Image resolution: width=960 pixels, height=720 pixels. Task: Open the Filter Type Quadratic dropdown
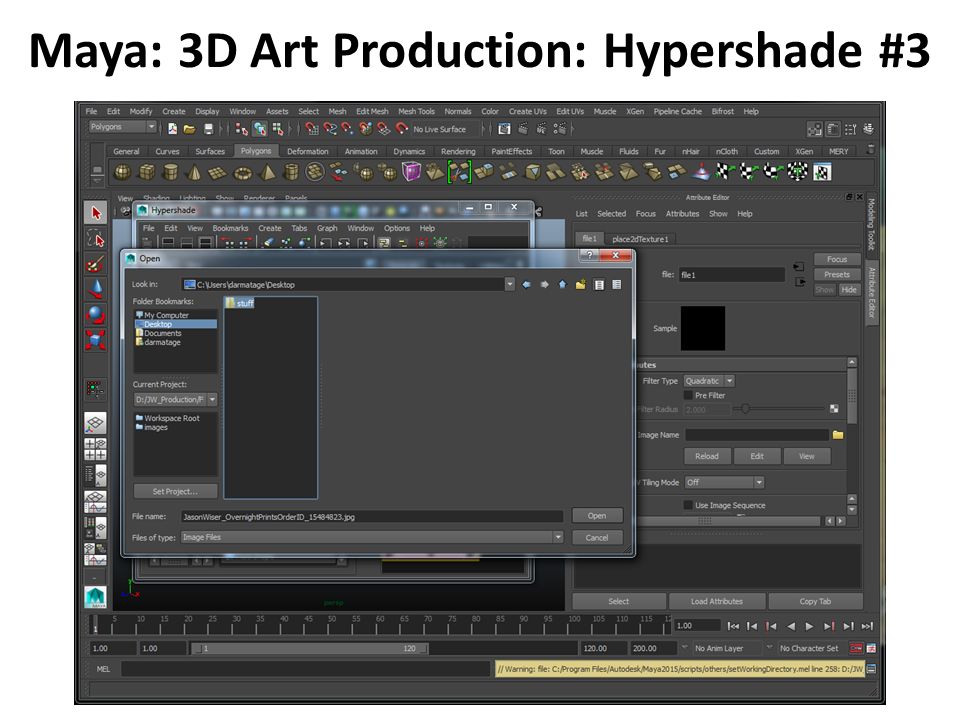(709, 381)
